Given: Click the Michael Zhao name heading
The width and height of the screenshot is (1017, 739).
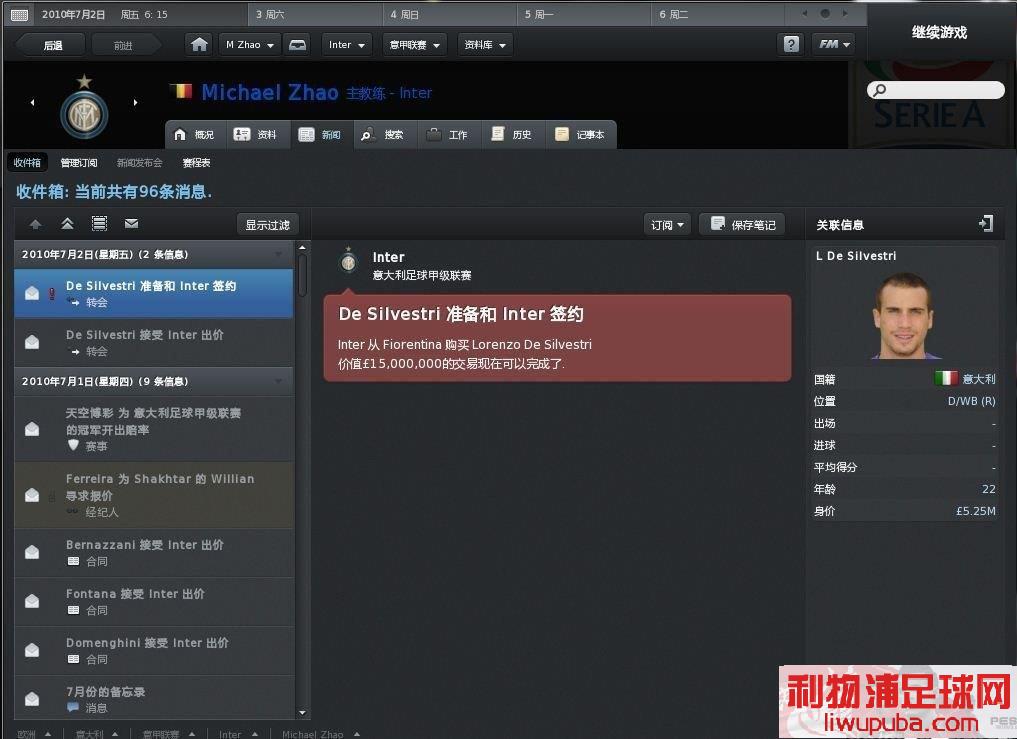Looking at the screenshot, I should 270,92.
